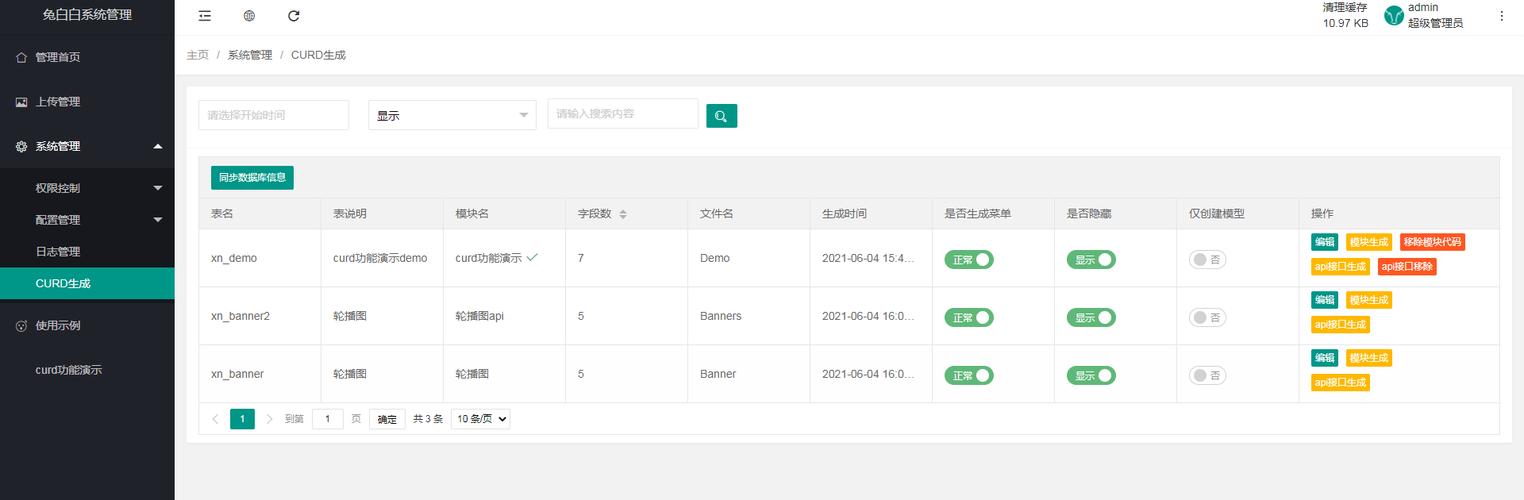
Task: Expand the 配置管理 submenu arrow
Action: tap(158, 220)
